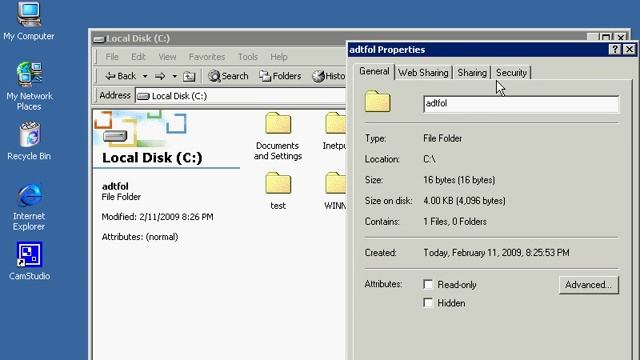Open the Tools menu
The height and width of the screenshot is (360, 640).
pyautogui.click(x=248, y=57)
